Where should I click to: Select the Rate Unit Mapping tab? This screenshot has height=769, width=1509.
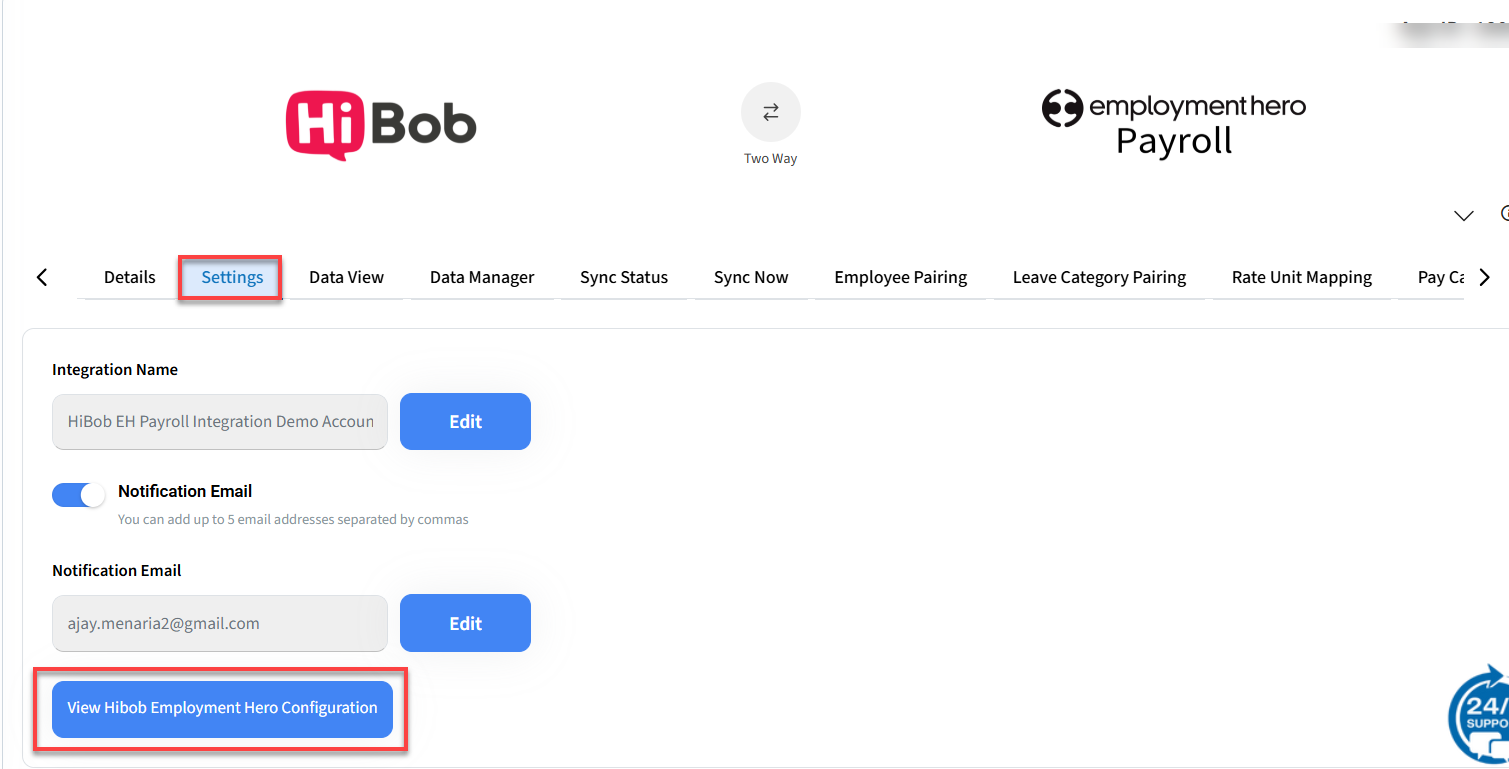pyautogui.click(x=1301, y=277)
